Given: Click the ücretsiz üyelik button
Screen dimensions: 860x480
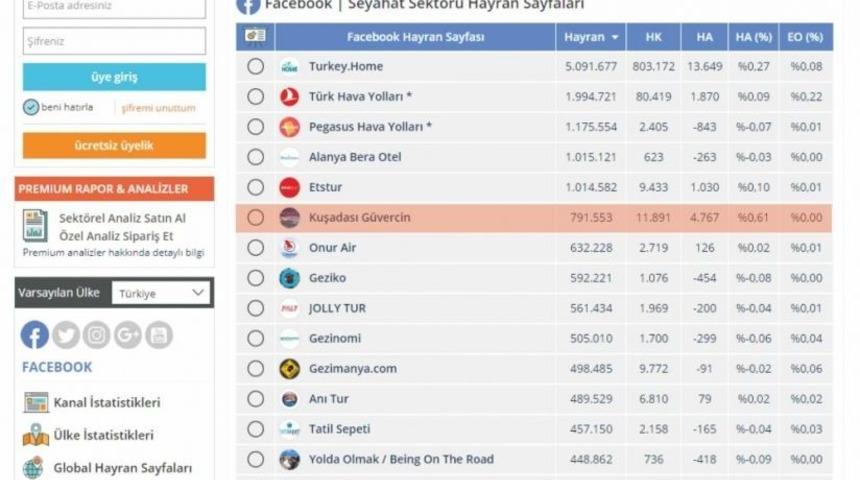Looking at the screenshot, I should click(x=114, y=145).
